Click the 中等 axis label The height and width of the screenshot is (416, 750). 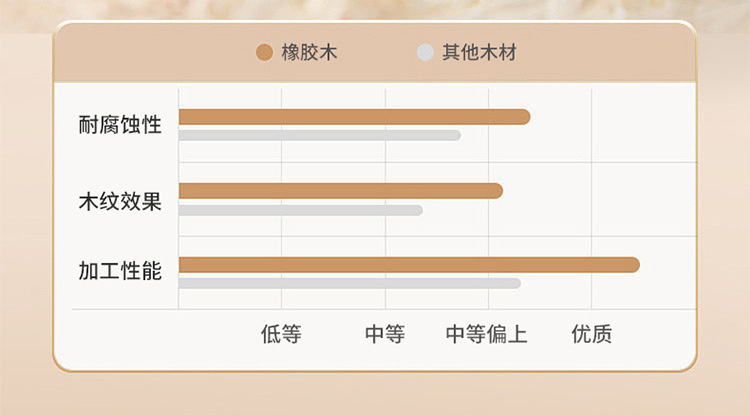pyautogui.click(x=385, y=334)
